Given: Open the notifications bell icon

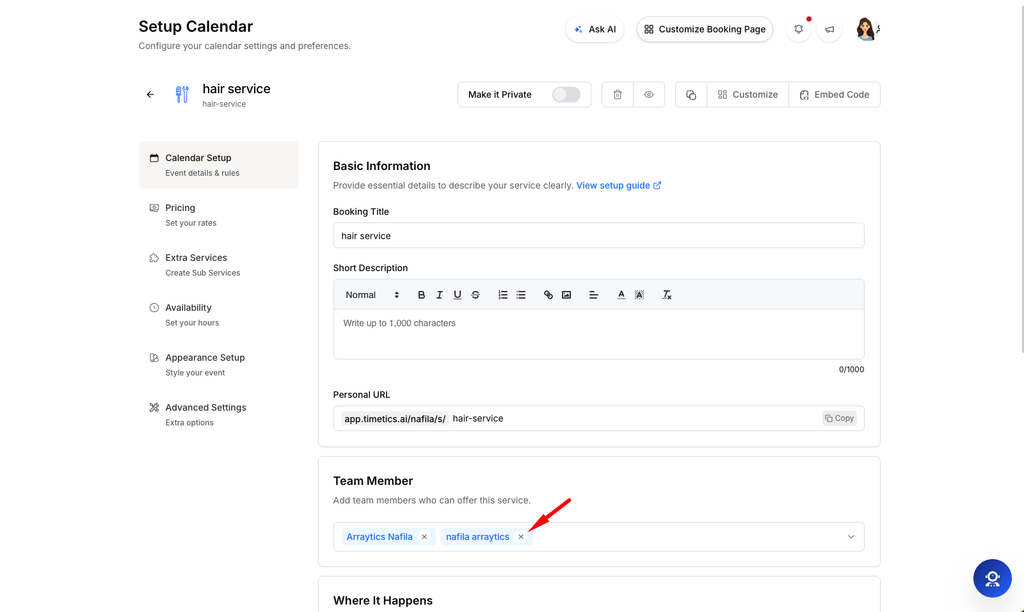Looking at the screenshot, I should pos(798,29).
